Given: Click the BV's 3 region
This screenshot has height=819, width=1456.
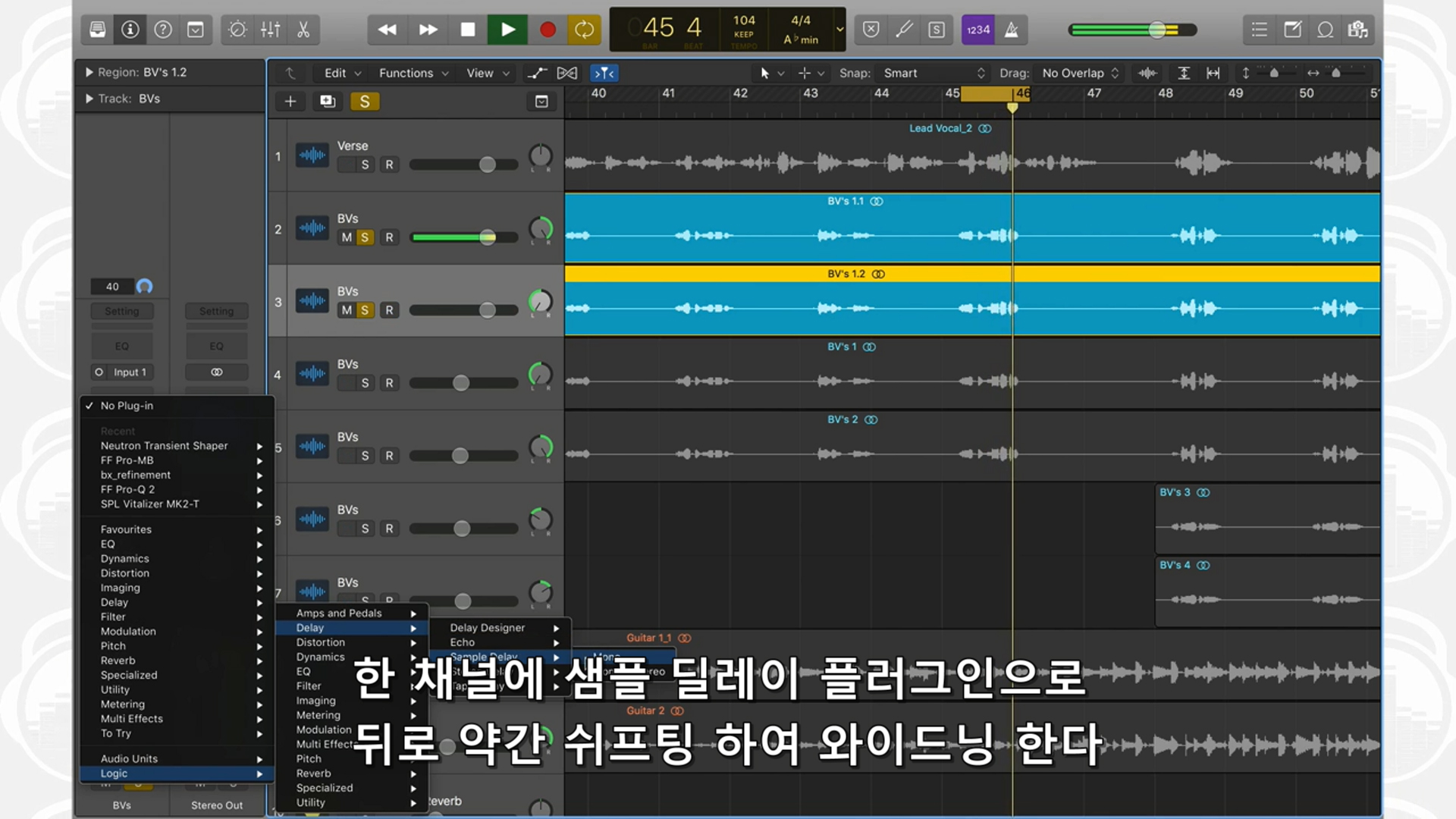Looking at the screenshot, I should 1267,519.
